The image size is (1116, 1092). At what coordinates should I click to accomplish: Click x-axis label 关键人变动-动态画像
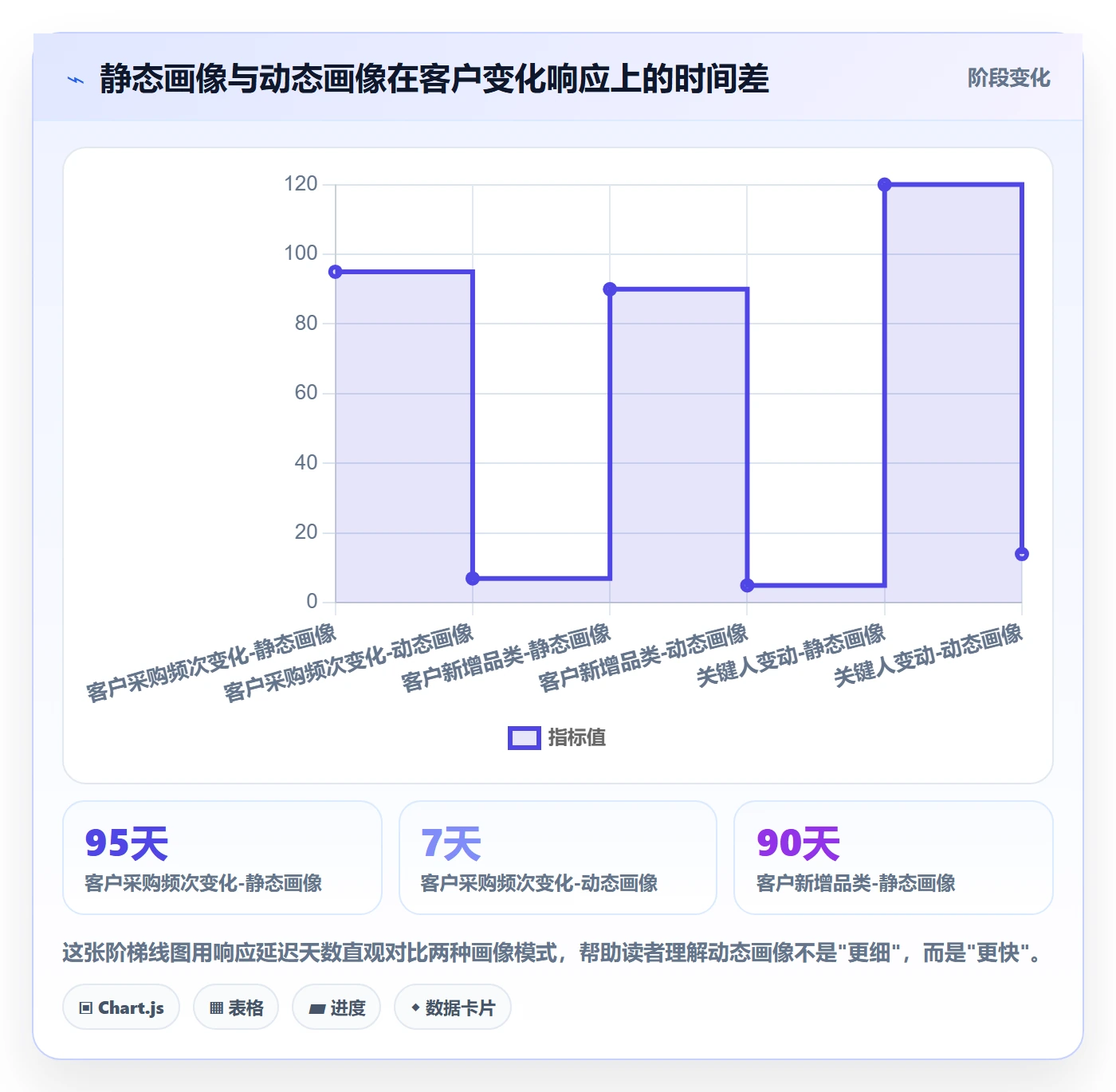point(928,654)
